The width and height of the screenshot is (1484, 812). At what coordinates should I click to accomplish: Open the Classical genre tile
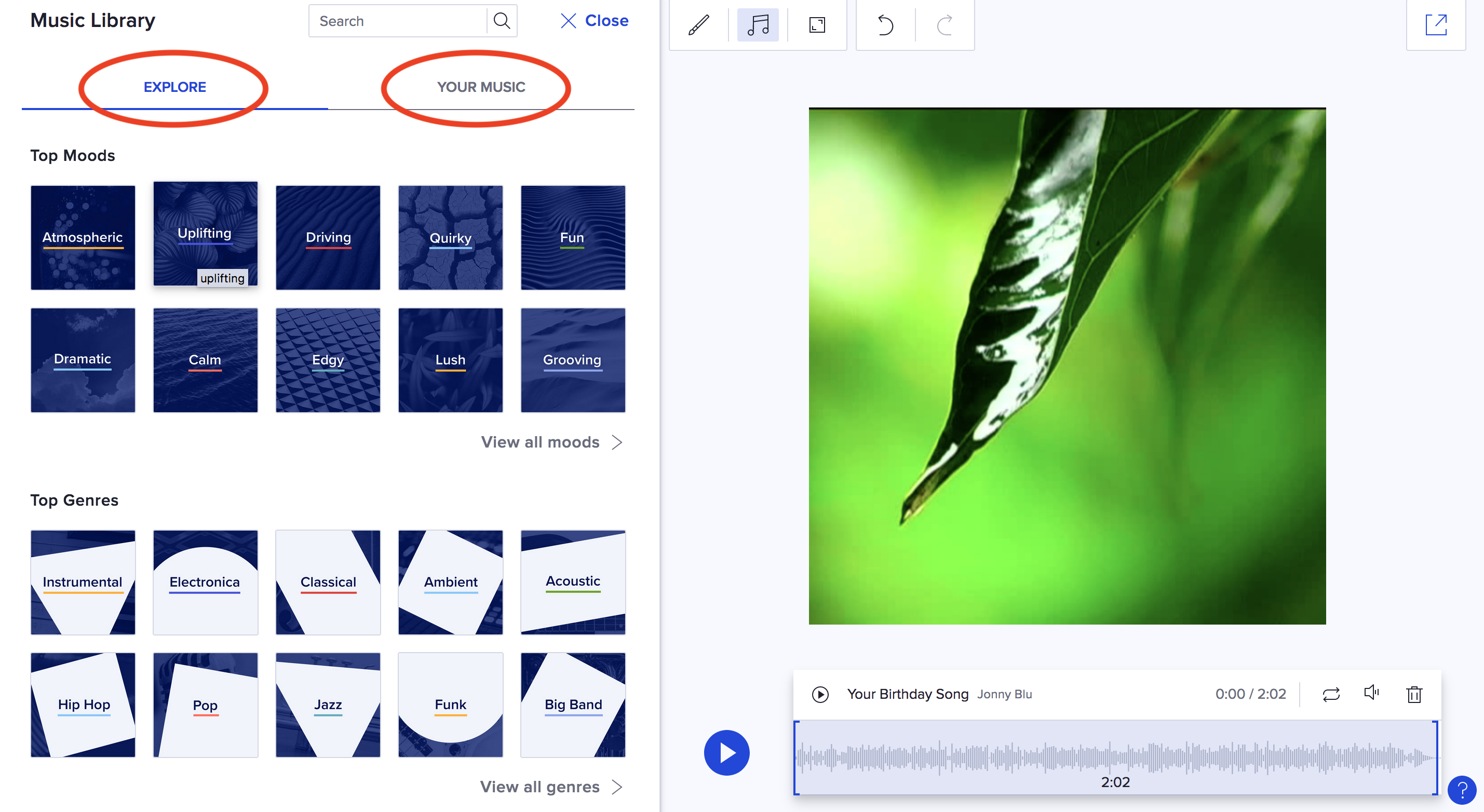[328, 582]
